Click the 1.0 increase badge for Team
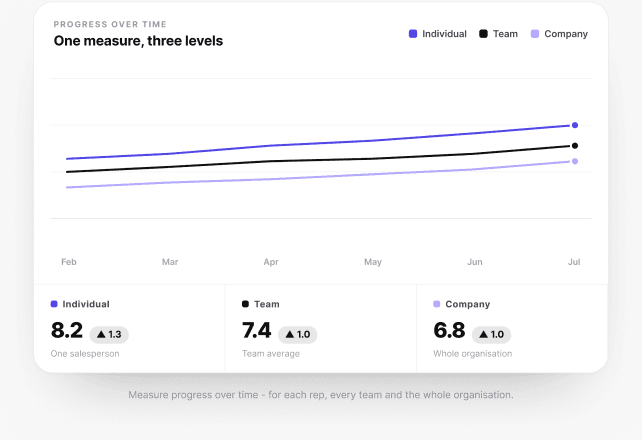 (x=298, y=334)
